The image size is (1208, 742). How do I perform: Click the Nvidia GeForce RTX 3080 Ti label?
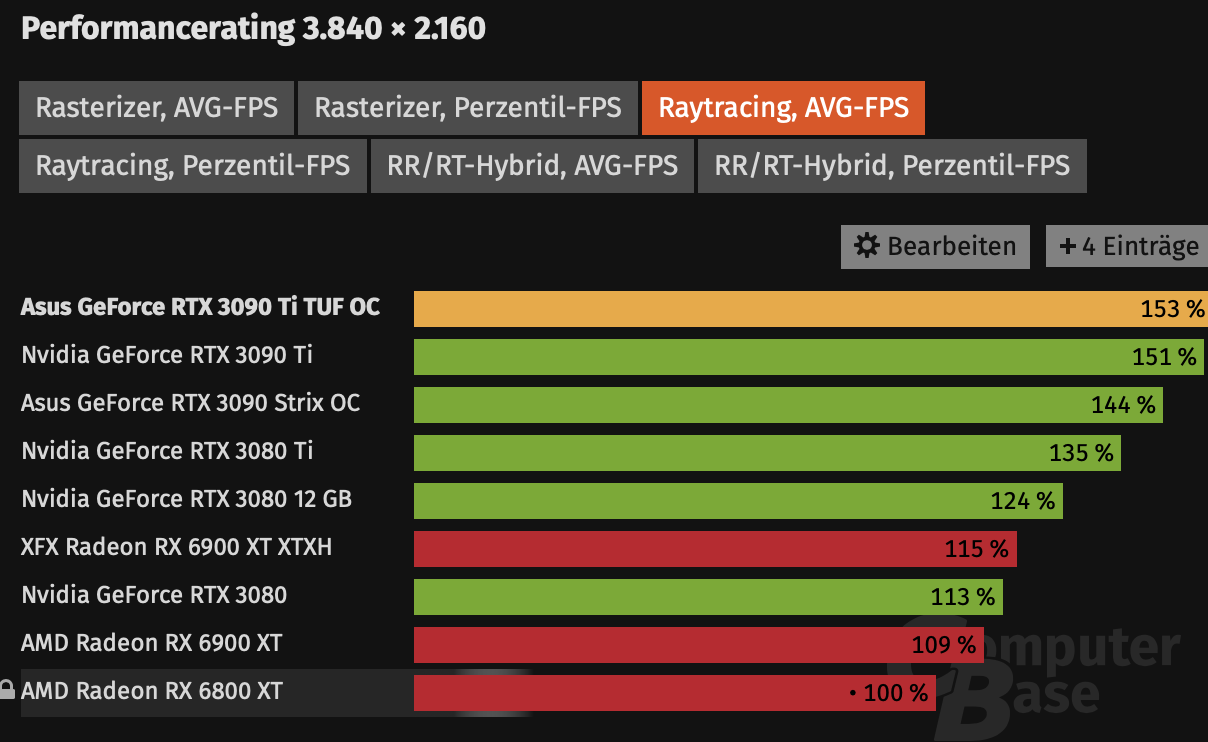click(167, 451)
